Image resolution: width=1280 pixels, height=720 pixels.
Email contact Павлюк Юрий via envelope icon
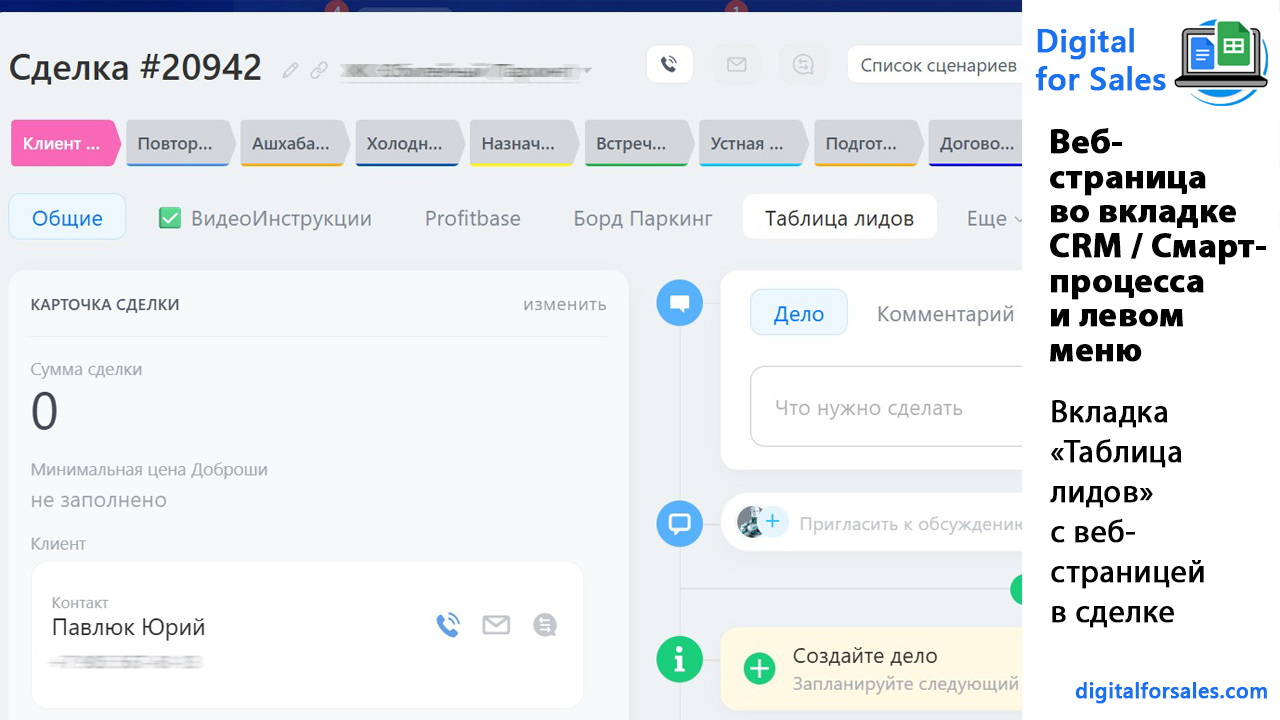496,626
